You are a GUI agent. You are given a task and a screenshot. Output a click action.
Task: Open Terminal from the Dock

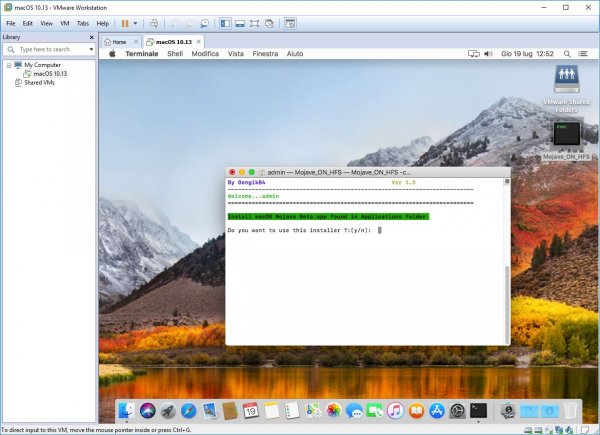478,411
